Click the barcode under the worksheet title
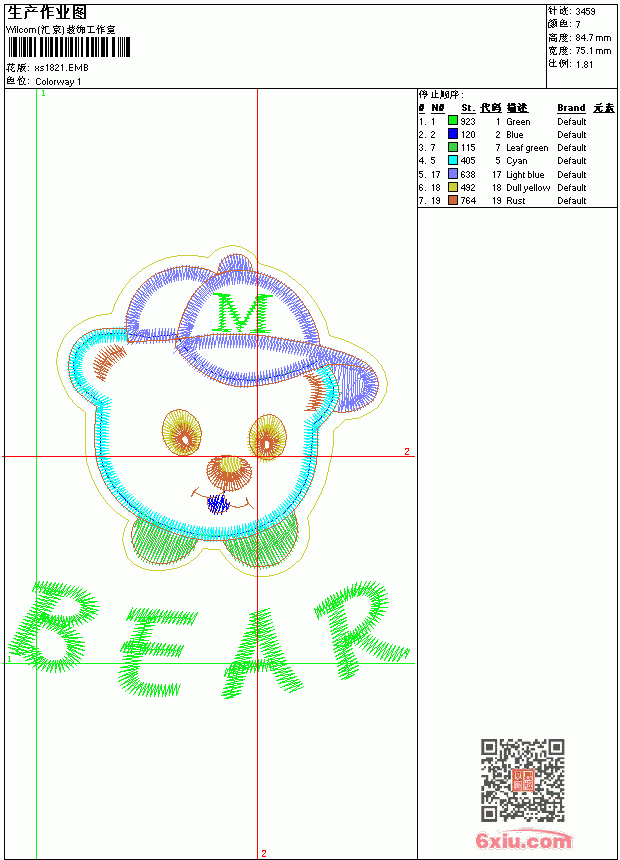This screenshot has width=620, height=860. point(69,47)
